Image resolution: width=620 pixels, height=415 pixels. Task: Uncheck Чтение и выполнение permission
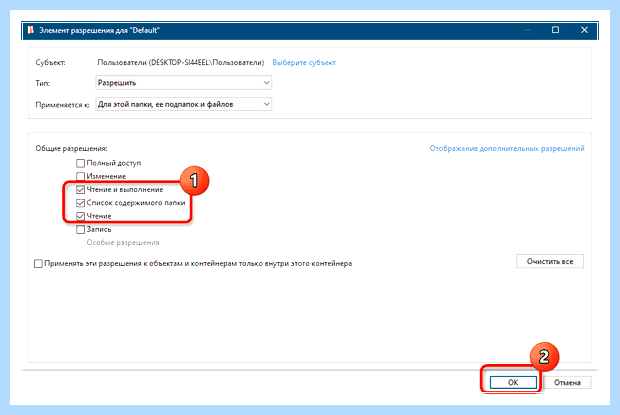80,190
